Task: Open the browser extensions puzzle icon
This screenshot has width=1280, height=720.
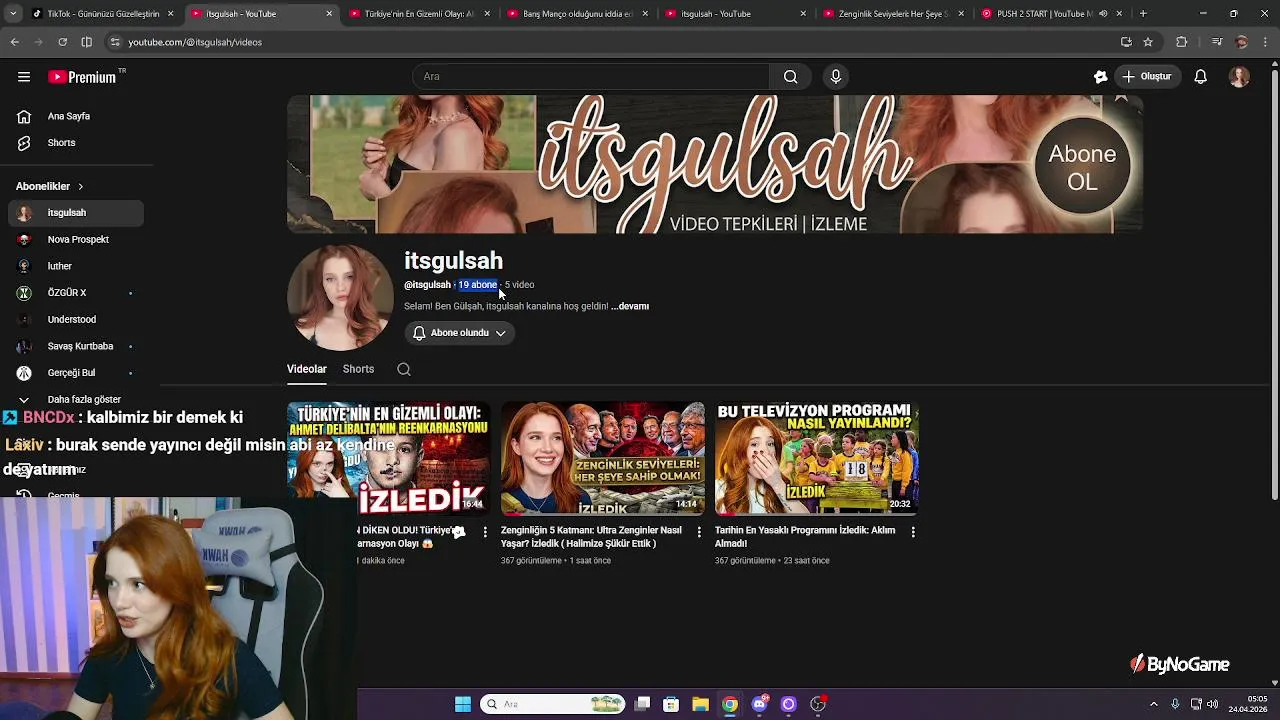Action: [1182, 42]
